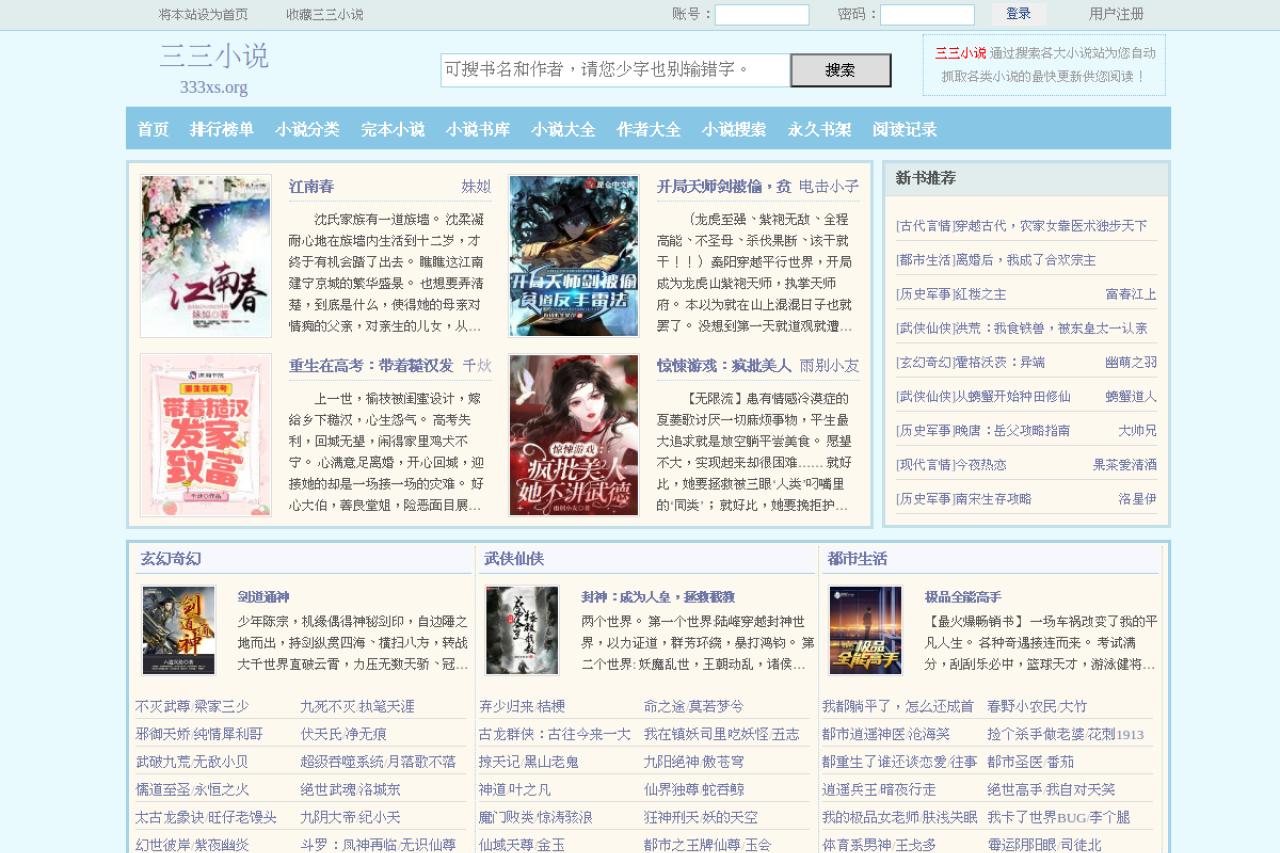Click the 登录 login button
The height and width of the screenshot is (853, 1280).
[1019, 14]
